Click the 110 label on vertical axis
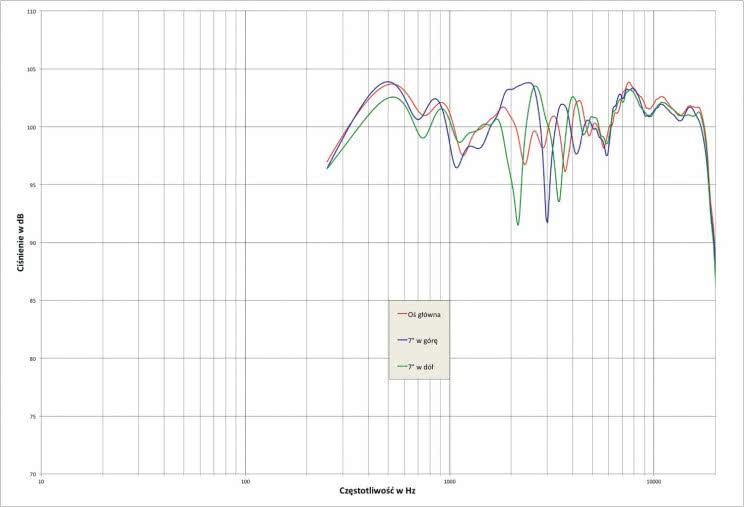Image resolution: width=744 pixels, height=507 pixels. pyautogui.click(x=31, y=12)
